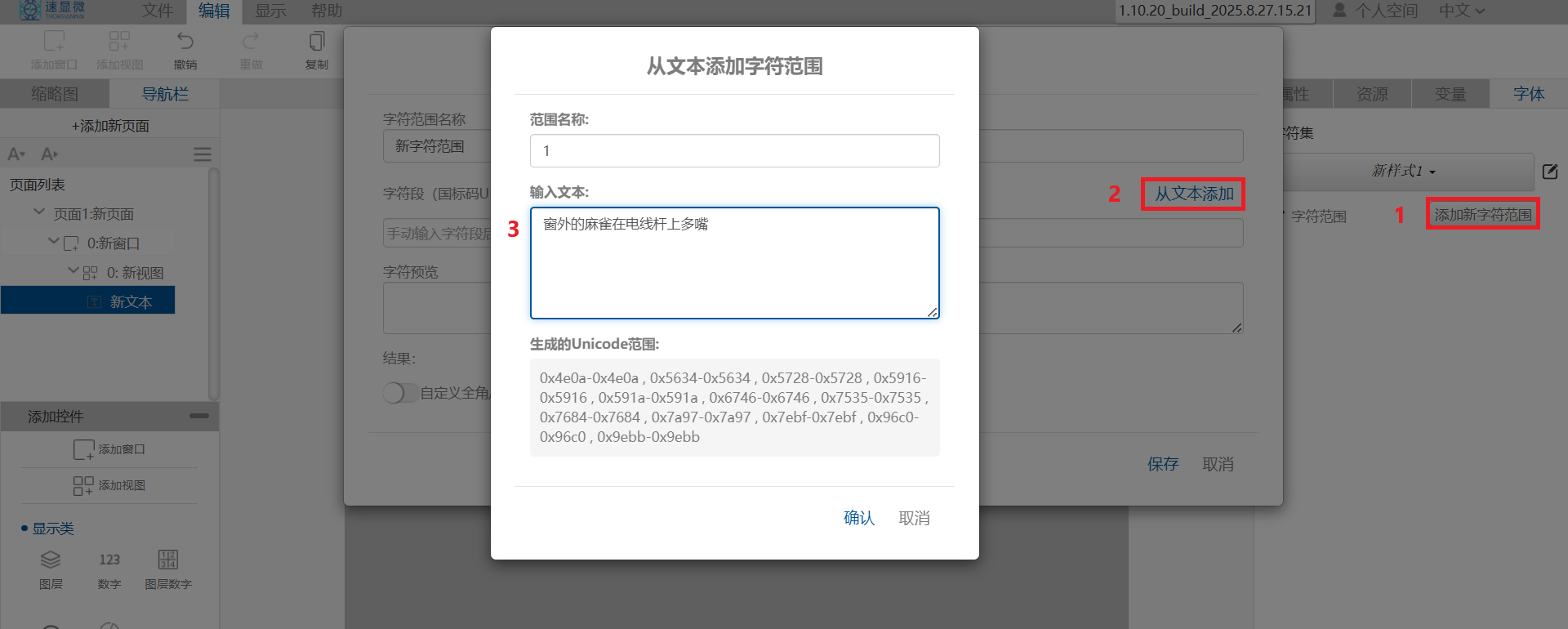Select the 图层数字 widget icon
Screen dimensions: 1568x629
click(167, 560)
